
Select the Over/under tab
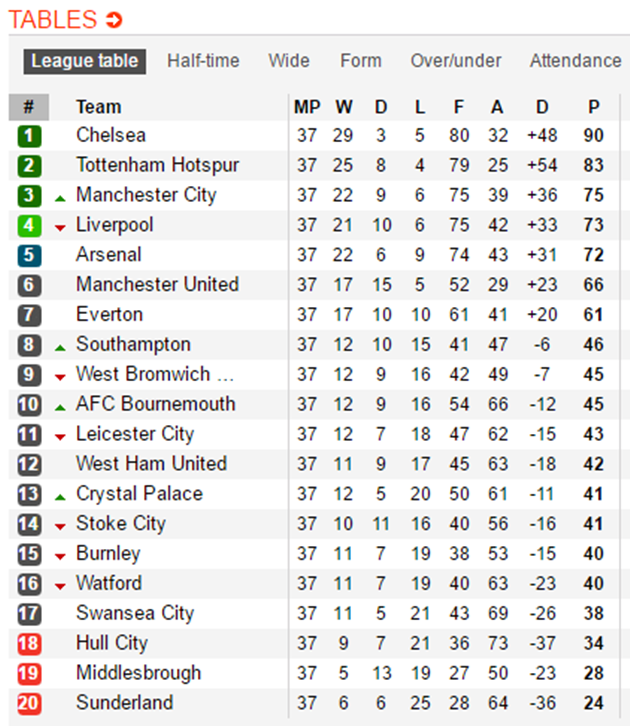(x=455, y=61)
